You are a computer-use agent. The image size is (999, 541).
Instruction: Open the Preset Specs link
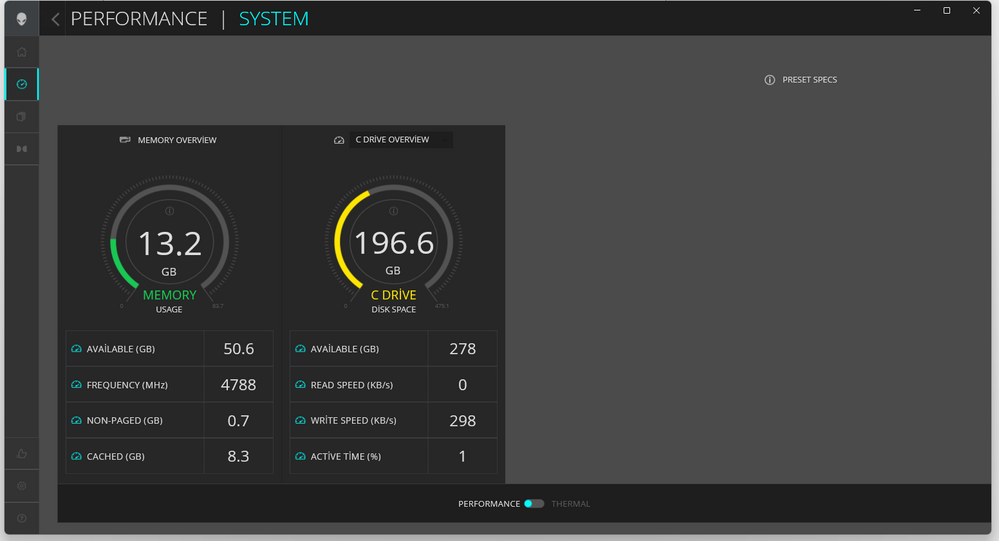coord(801,80)
